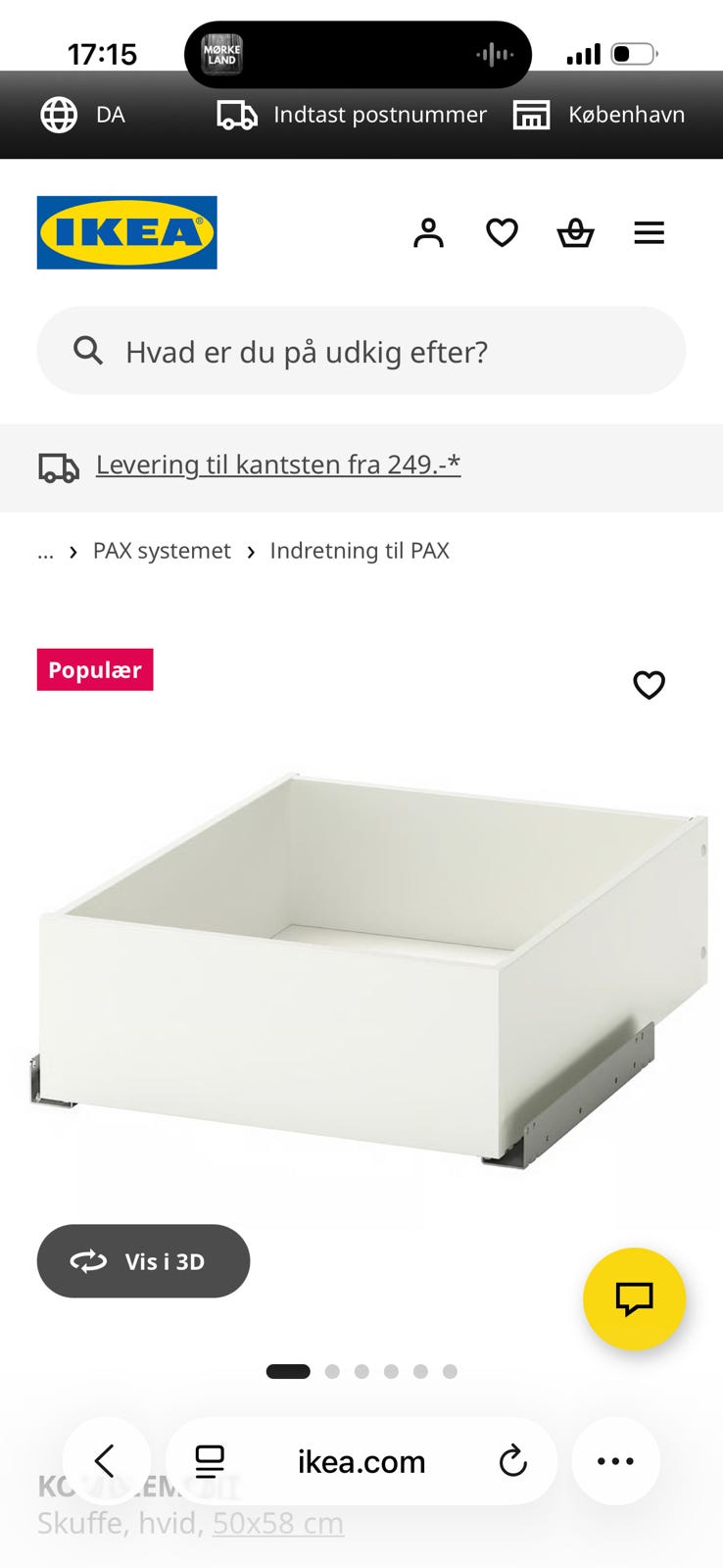Open the hamburger menu
This screenshot has width=723, height=1568.
(649, 233)
